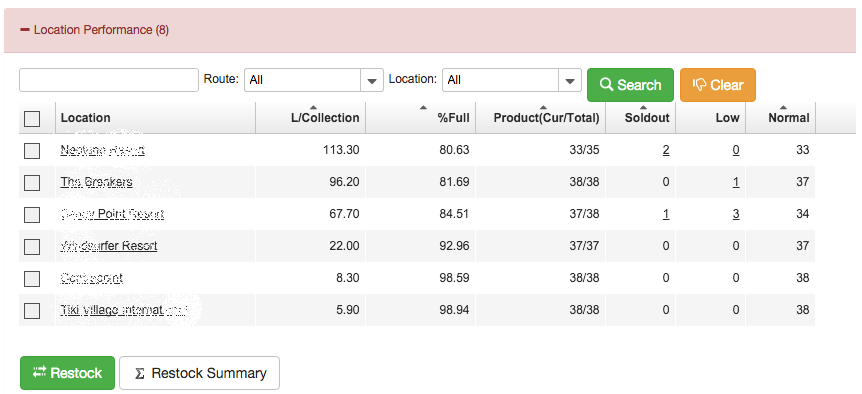Click Soldout link 1 in 67.70 row
Screen dimensions: 862x394
(666, 214)
